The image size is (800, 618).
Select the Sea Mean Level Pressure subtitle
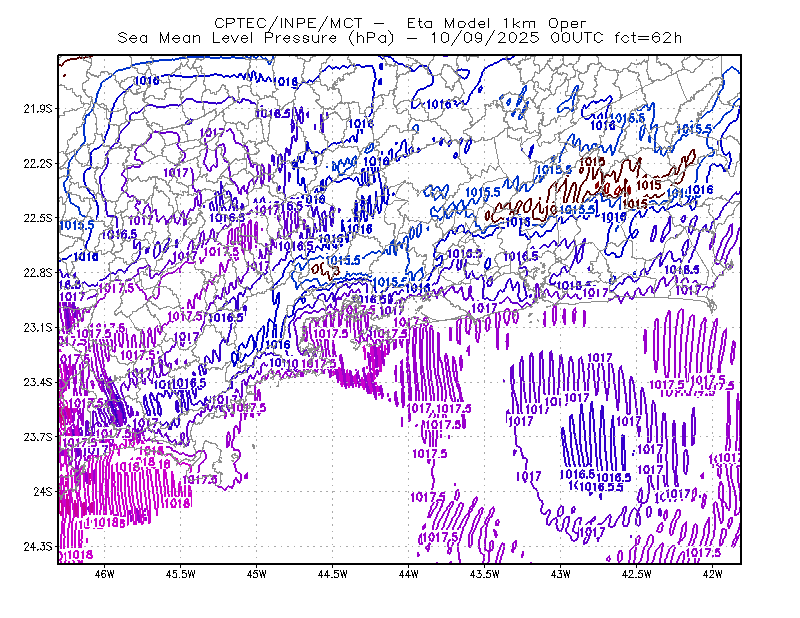coord(400,38)
